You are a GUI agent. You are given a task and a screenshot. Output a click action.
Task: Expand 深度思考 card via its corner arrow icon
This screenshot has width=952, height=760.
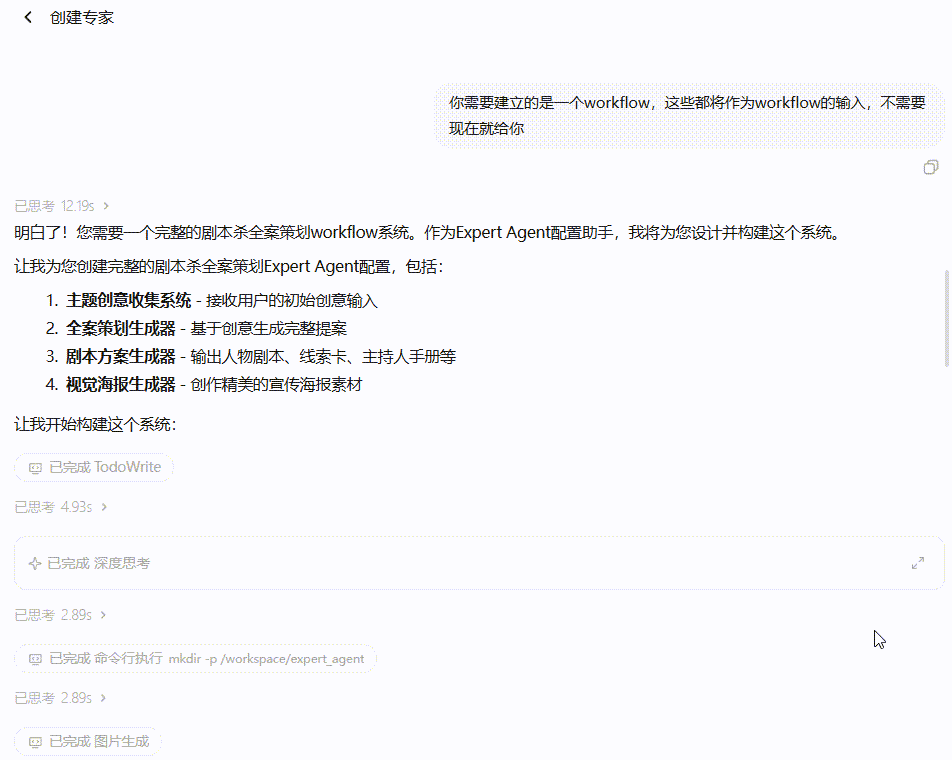918,563
